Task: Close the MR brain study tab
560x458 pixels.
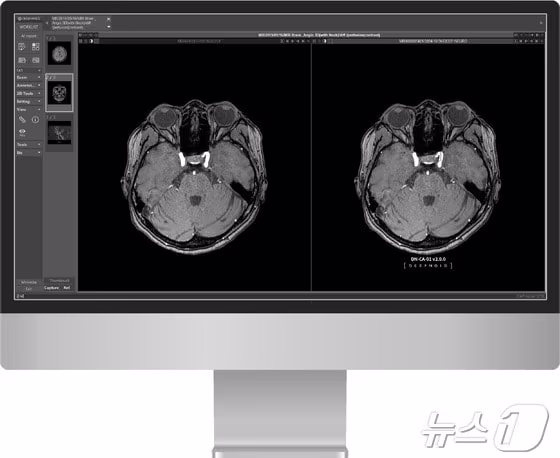Action: (x=109, y=19)
